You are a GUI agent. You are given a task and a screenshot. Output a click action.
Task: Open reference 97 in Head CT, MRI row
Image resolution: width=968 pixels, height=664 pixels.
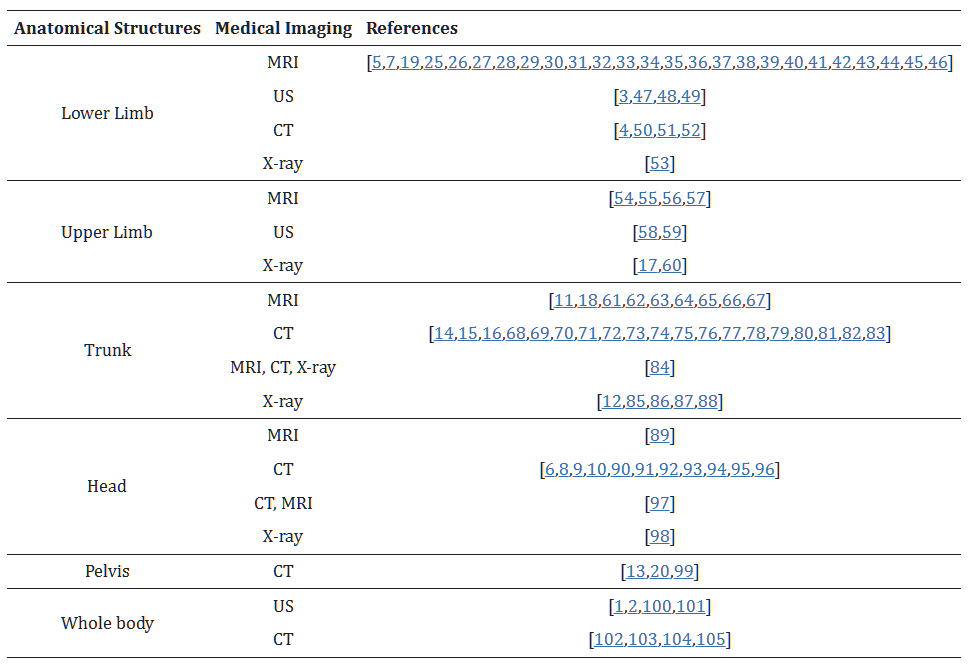660,504
